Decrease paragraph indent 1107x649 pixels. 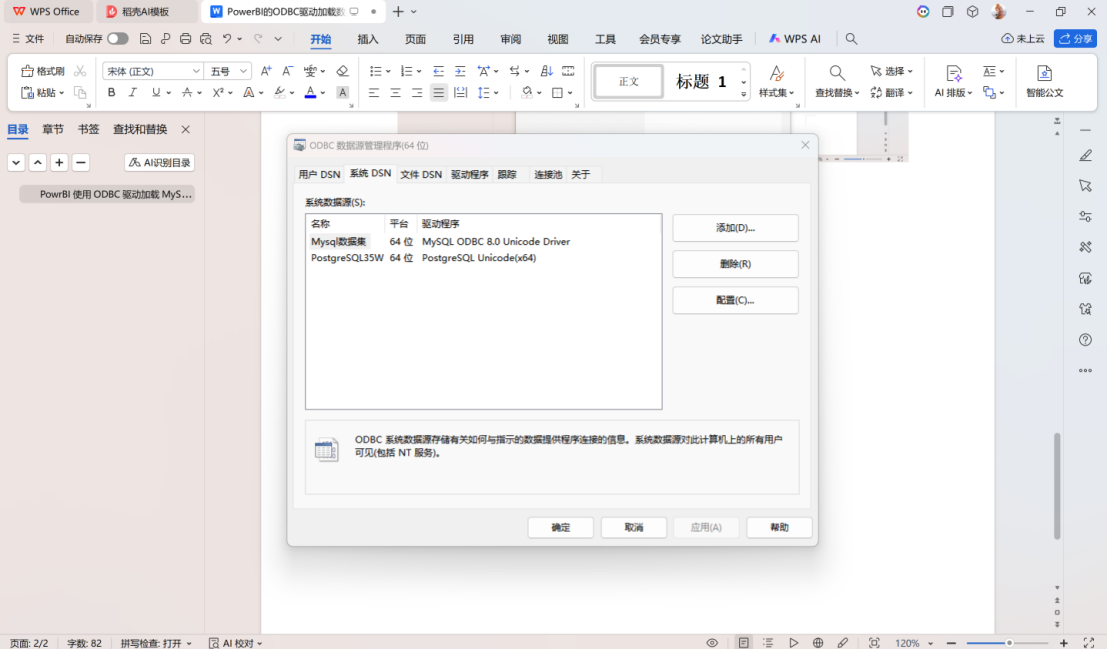click(438, 71)
